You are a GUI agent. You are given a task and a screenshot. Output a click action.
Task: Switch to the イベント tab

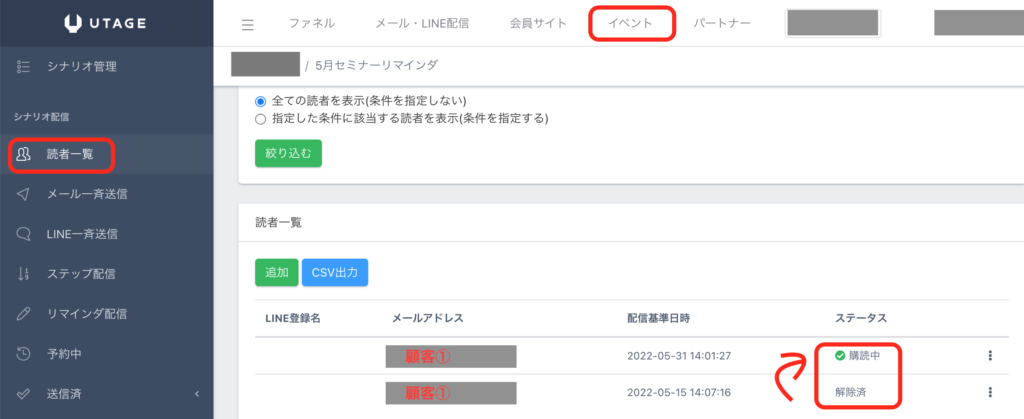click(631, 23)
